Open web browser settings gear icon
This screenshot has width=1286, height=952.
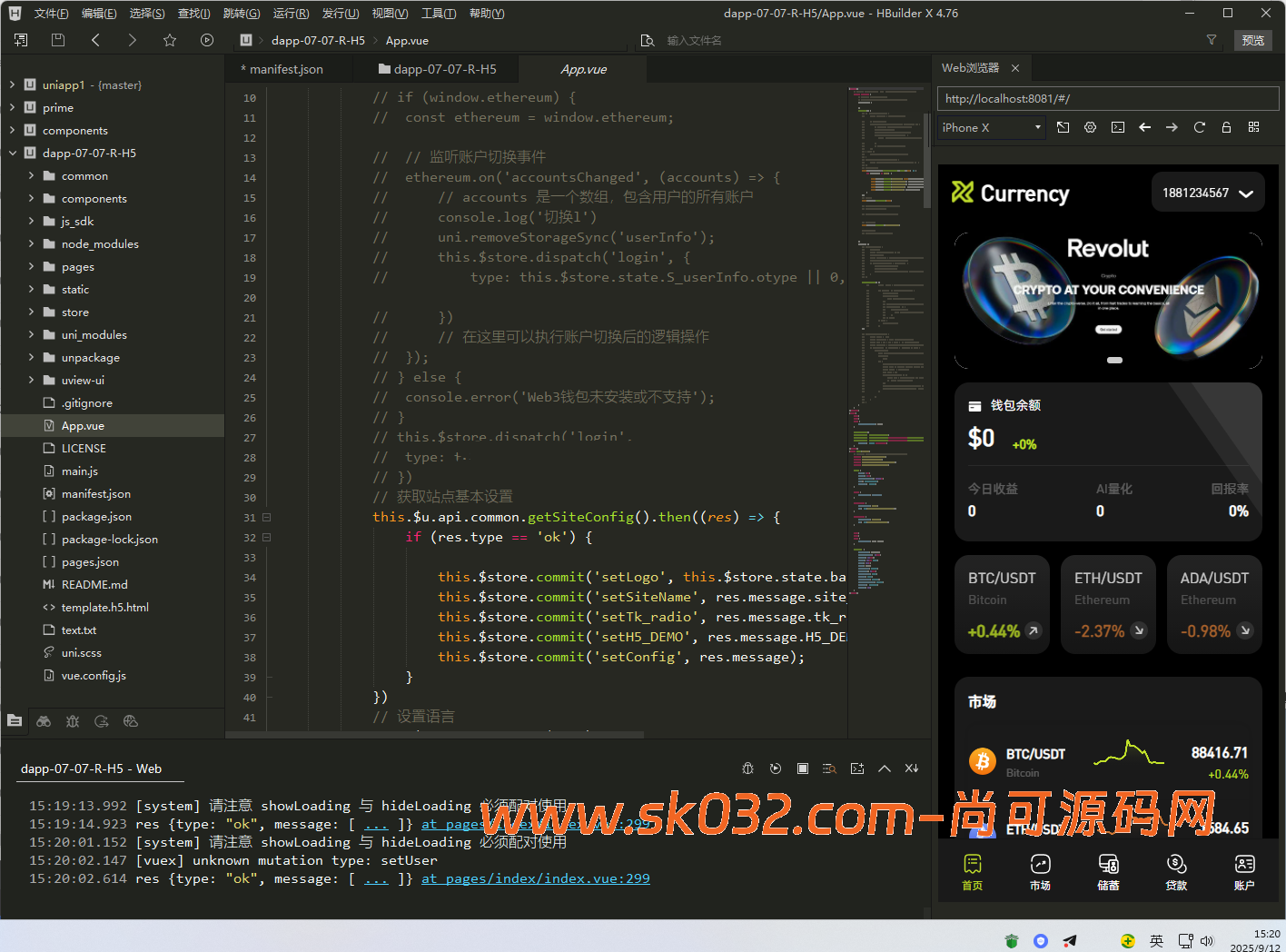pos(1090,127)
